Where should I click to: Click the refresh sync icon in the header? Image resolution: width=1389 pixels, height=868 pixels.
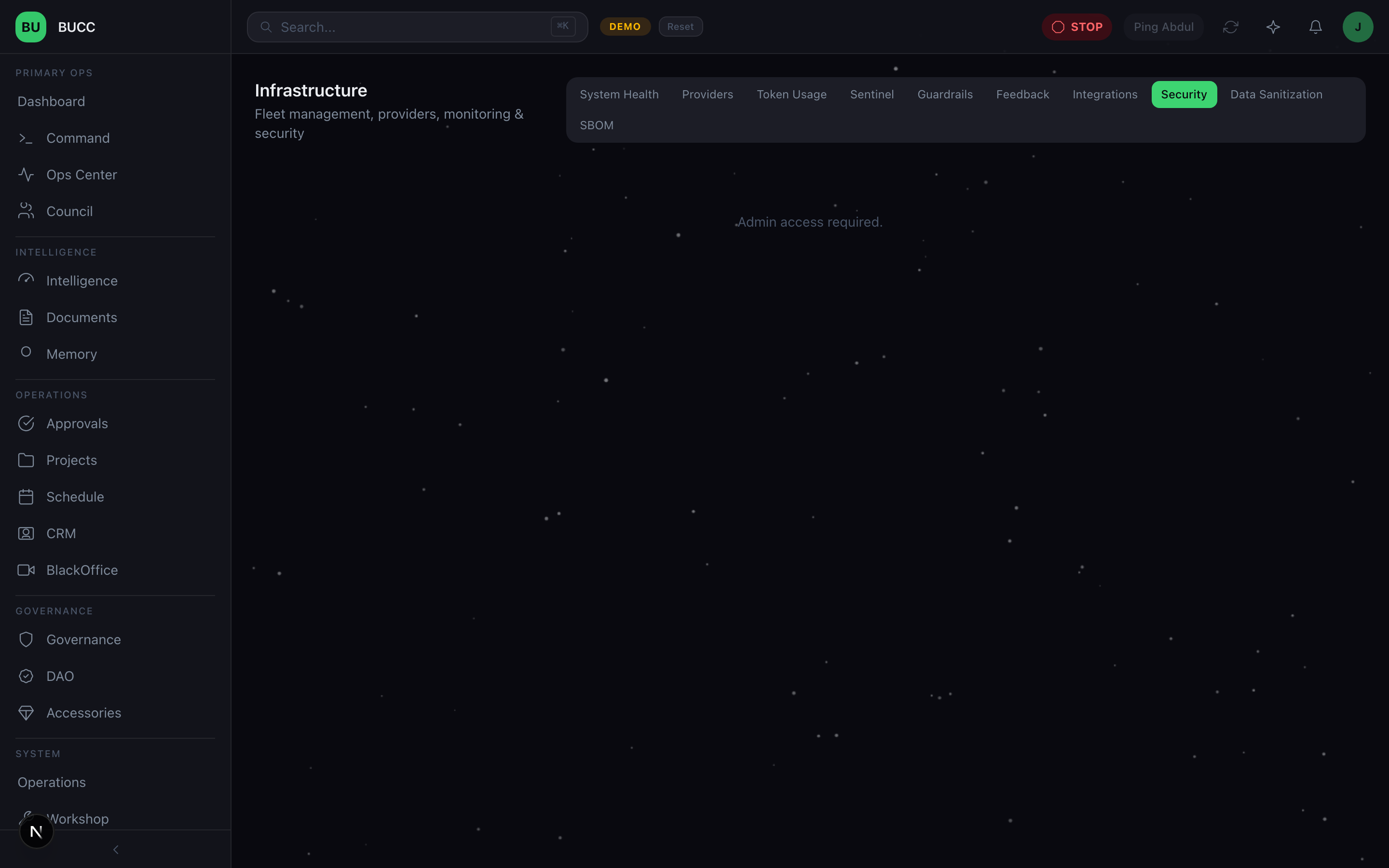1231,27
